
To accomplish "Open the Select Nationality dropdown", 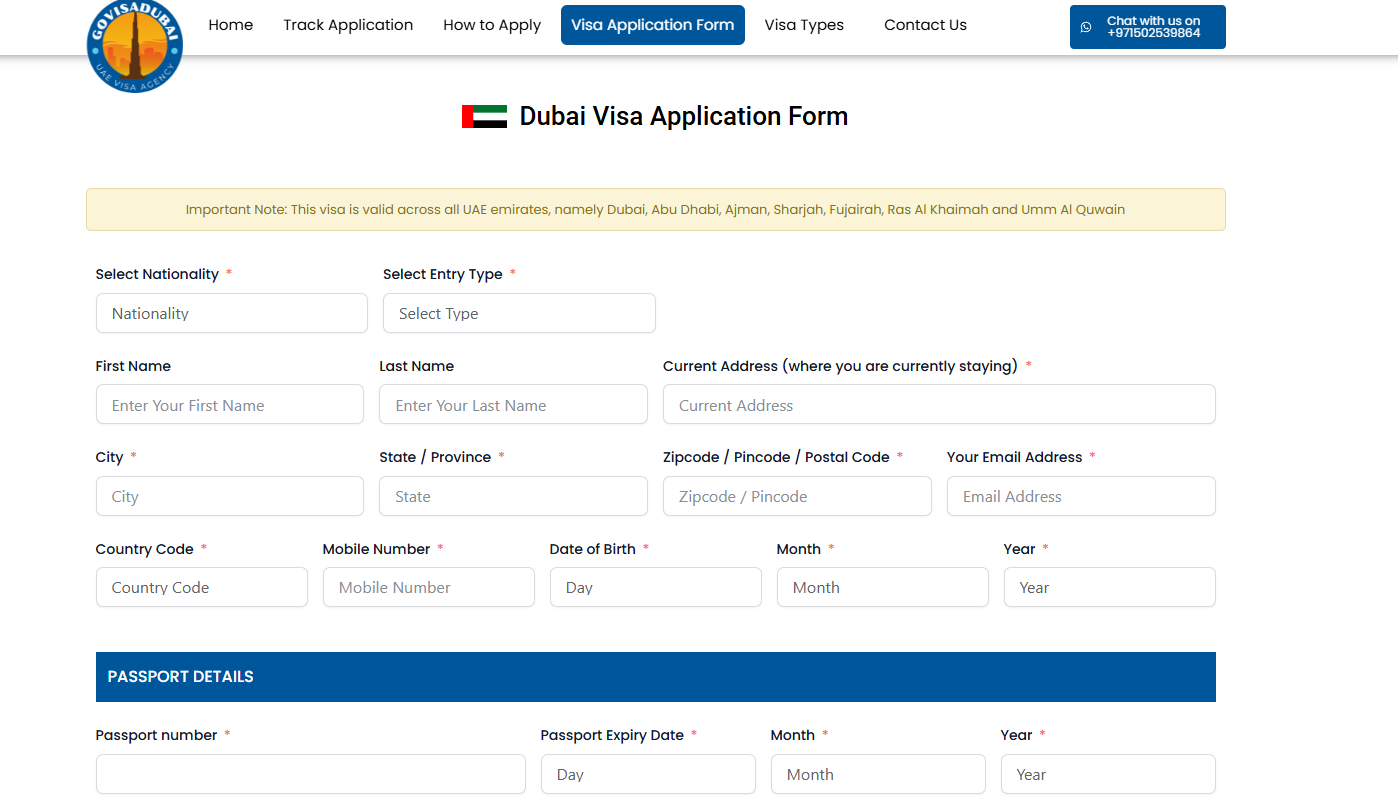I will coord(232,313).
